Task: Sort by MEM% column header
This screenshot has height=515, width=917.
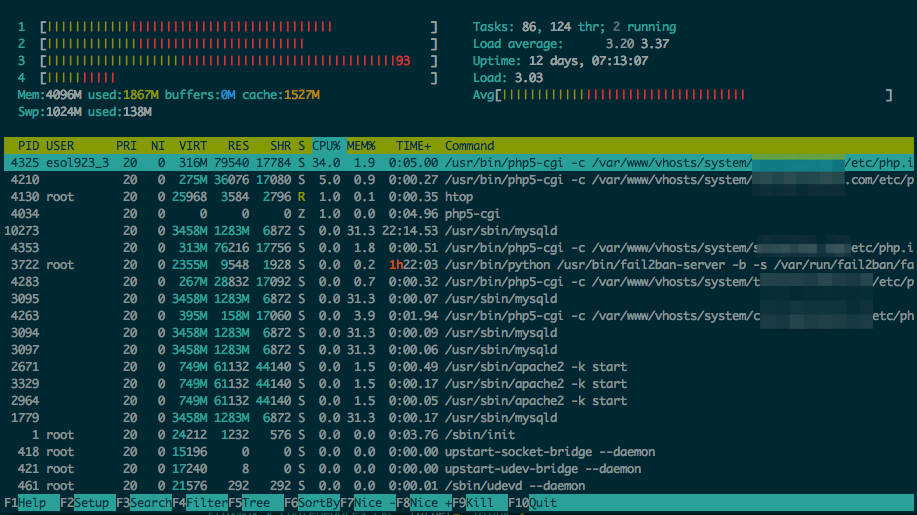Action: pos(361,146)
